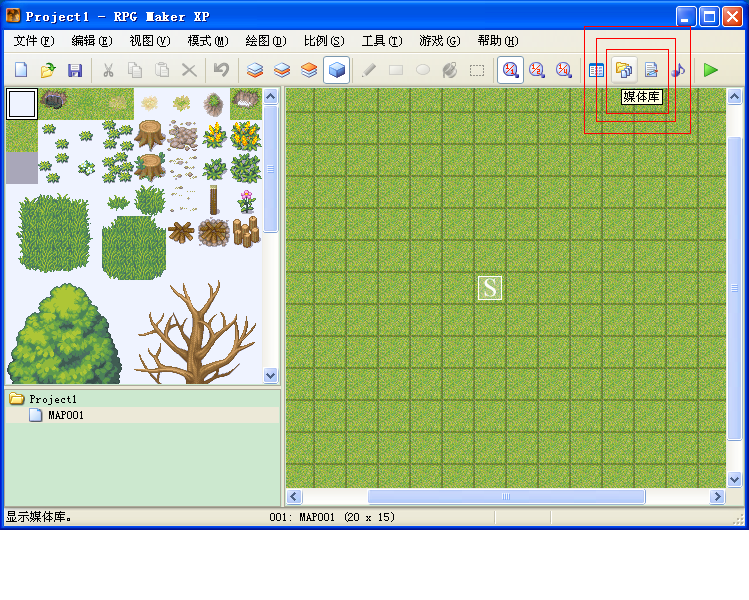Select the Ellipse drawing tool

click(423, 70)
